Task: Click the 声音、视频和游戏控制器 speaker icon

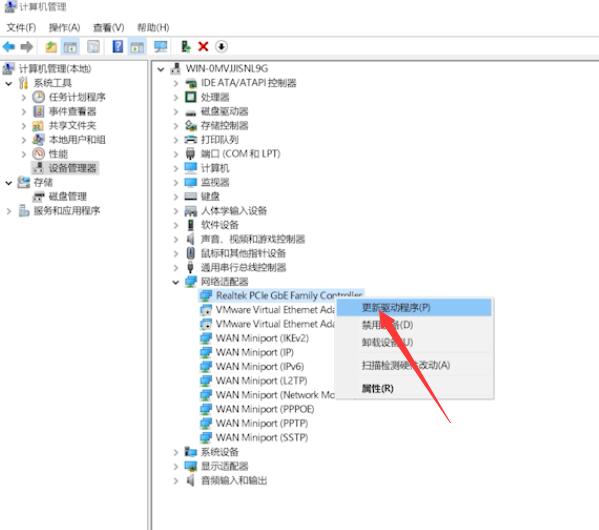Action: (190, 239)
